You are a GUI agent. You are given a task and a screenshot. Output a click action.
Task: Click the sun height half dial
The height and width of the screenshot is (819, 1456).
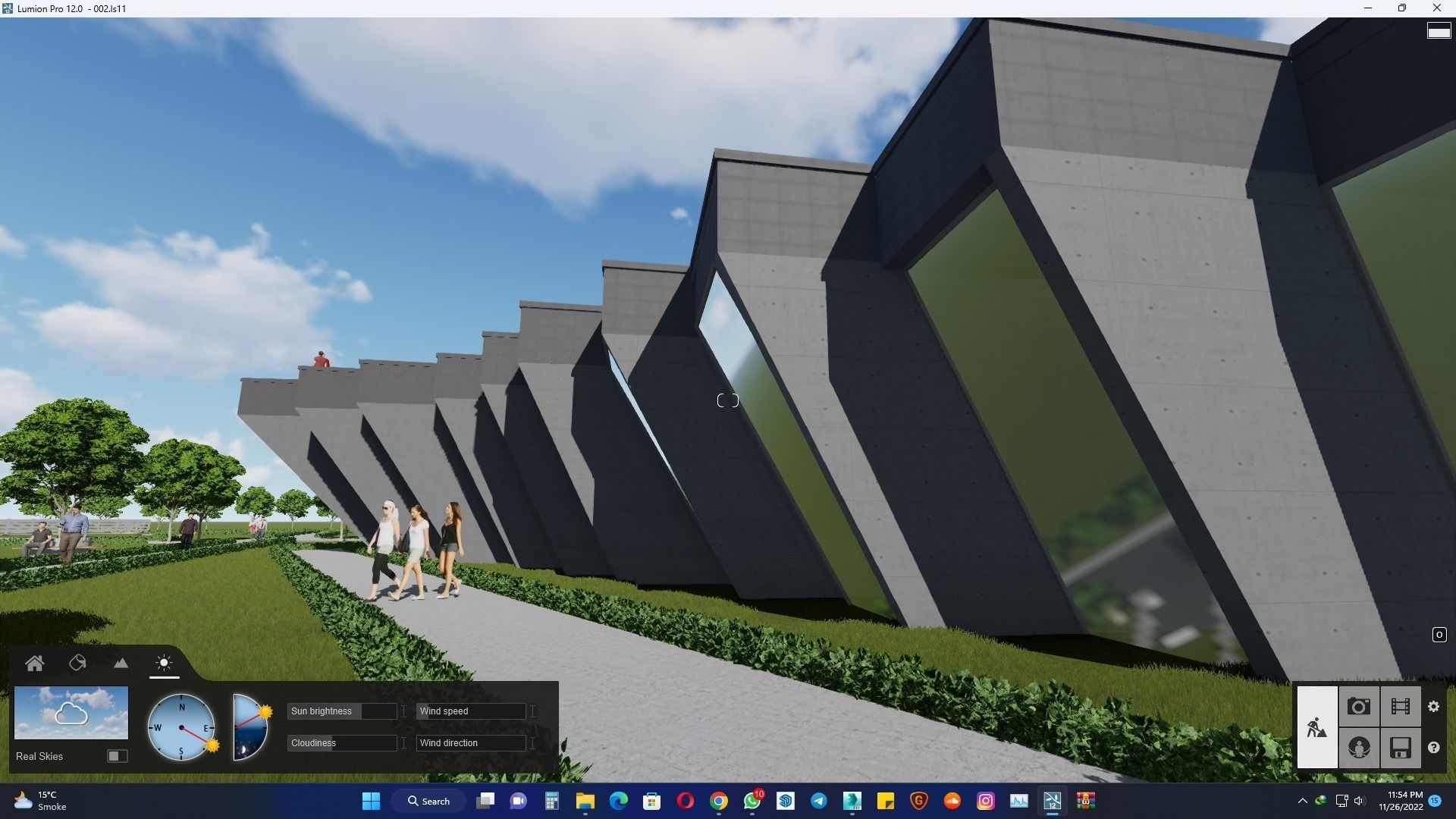(250, 727)
